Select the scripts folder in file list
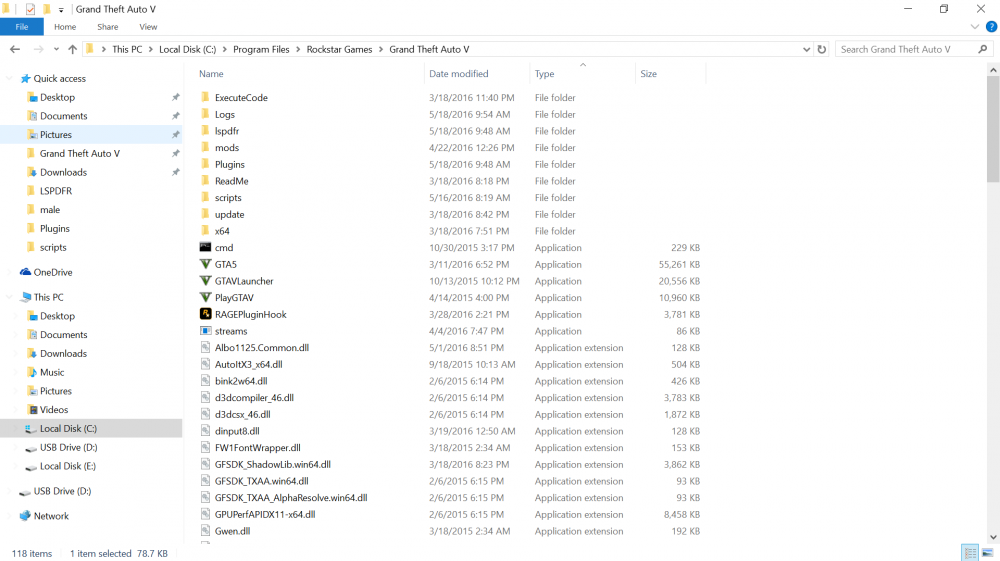Viewport: 1000px width, 561px height. 228,198
